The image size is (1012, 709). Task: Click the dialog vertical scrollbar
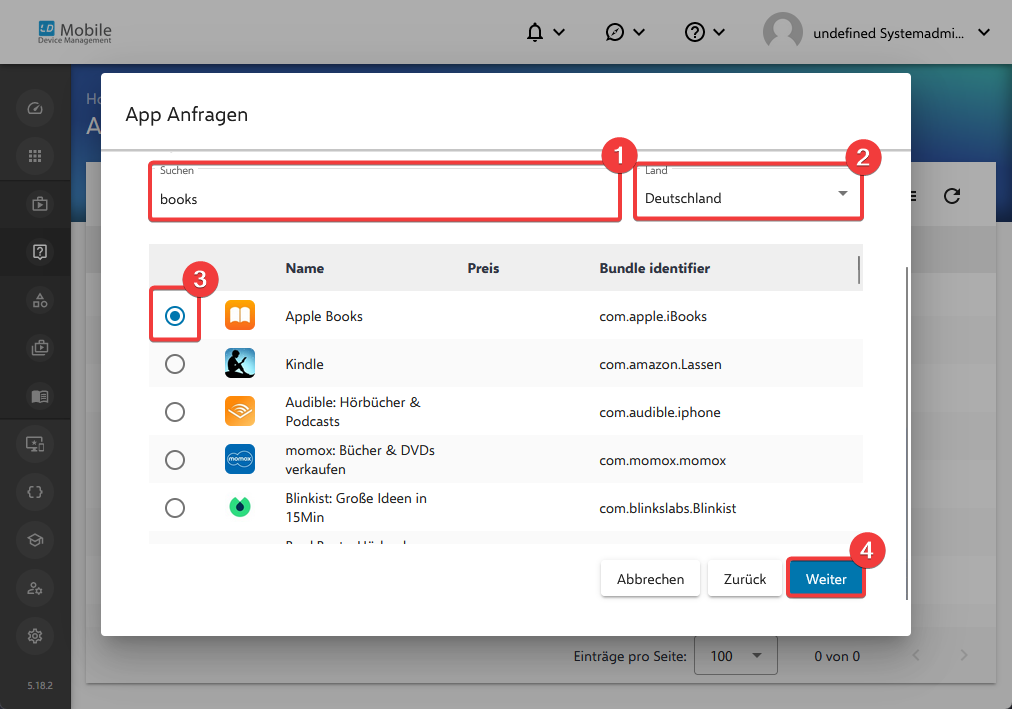pos(907,434)
